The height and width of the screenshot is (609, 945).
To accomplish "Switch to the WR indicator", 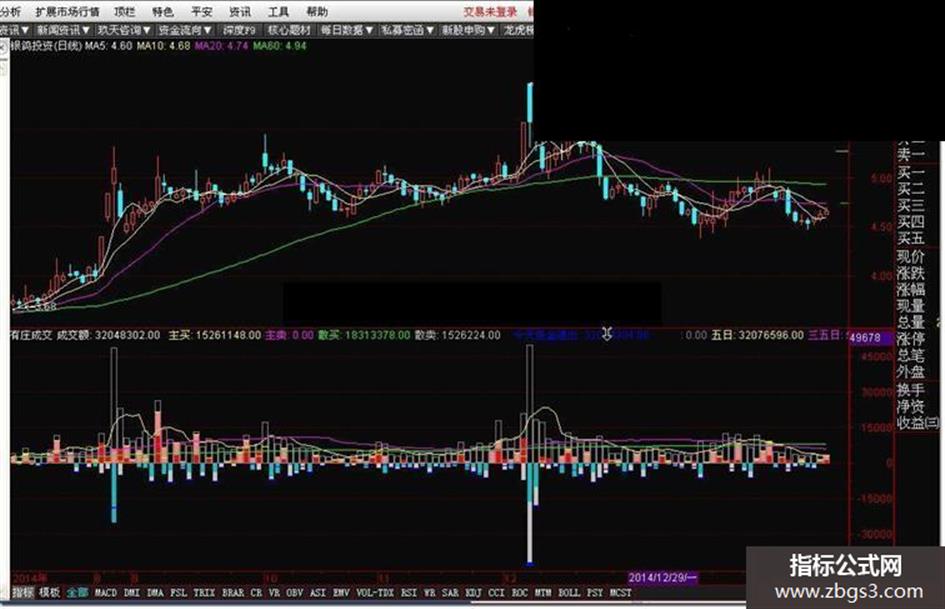I will pyautogui.click(x=429, y=593).
